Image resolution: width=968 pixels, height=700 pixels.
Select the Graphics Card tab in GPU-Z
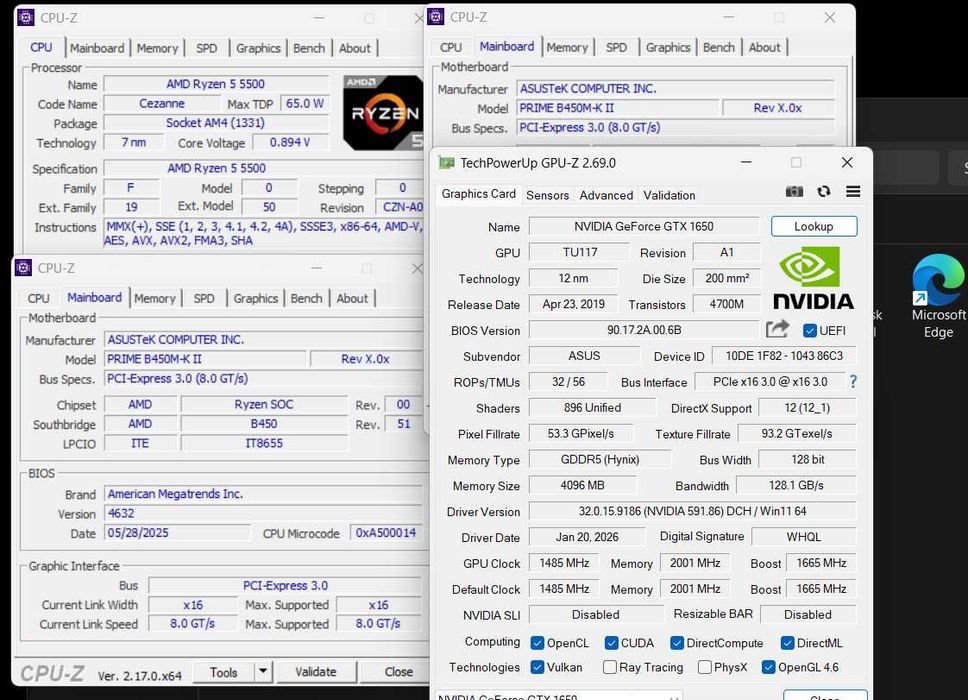[478, 194]
